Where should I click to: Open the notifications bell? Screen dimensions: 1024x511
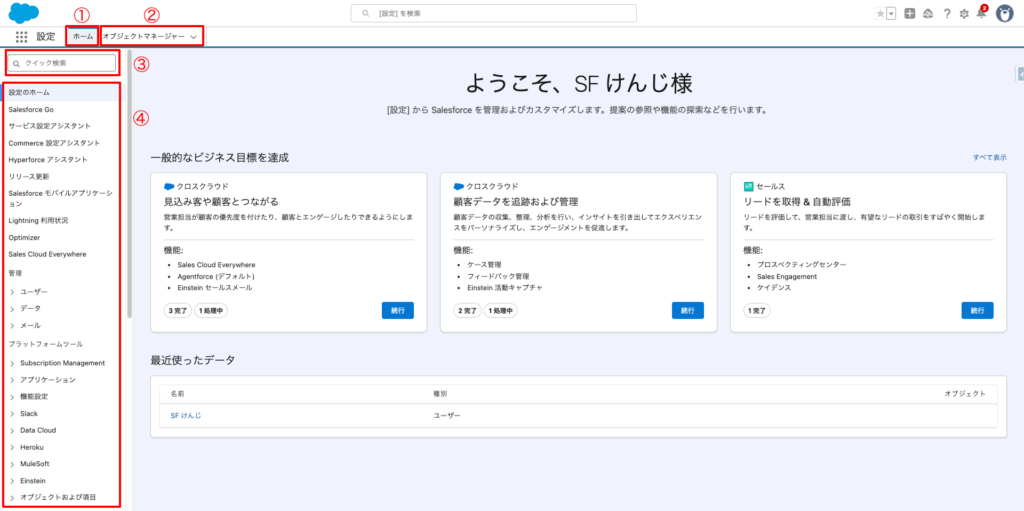click(x=981, y=14)
